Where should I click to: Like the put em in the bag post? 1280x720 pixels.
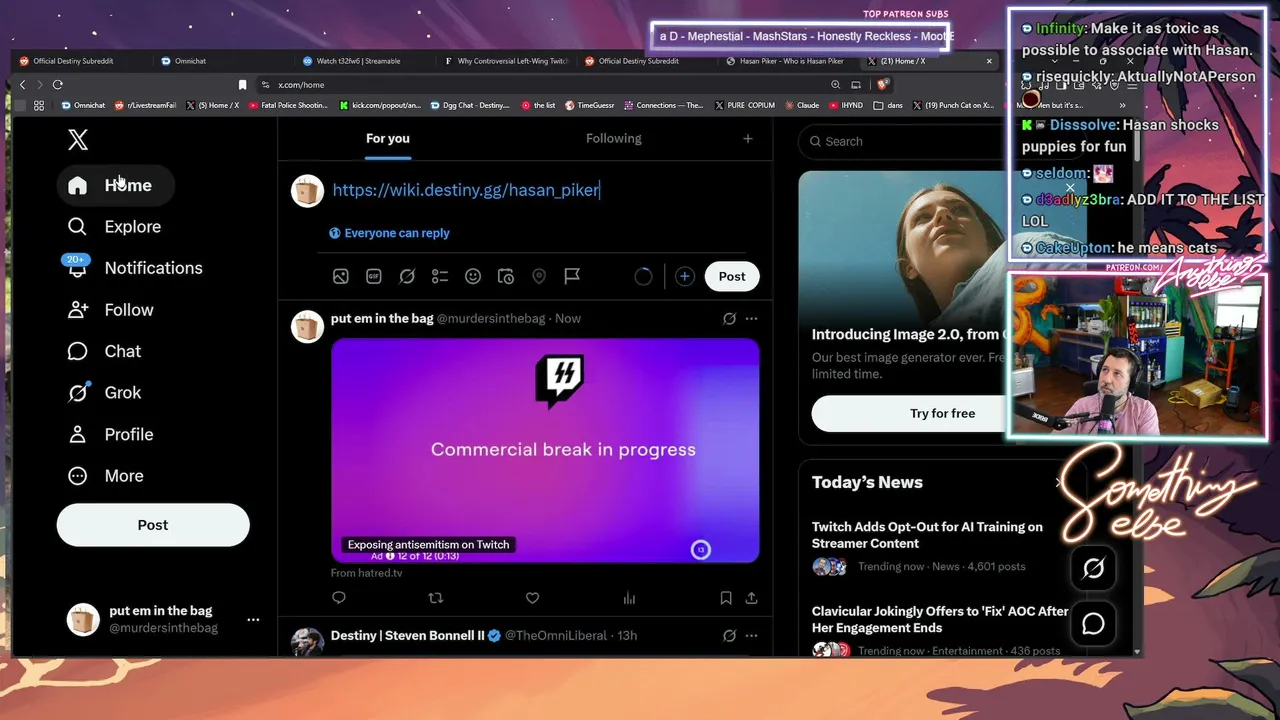pos(532,598)
